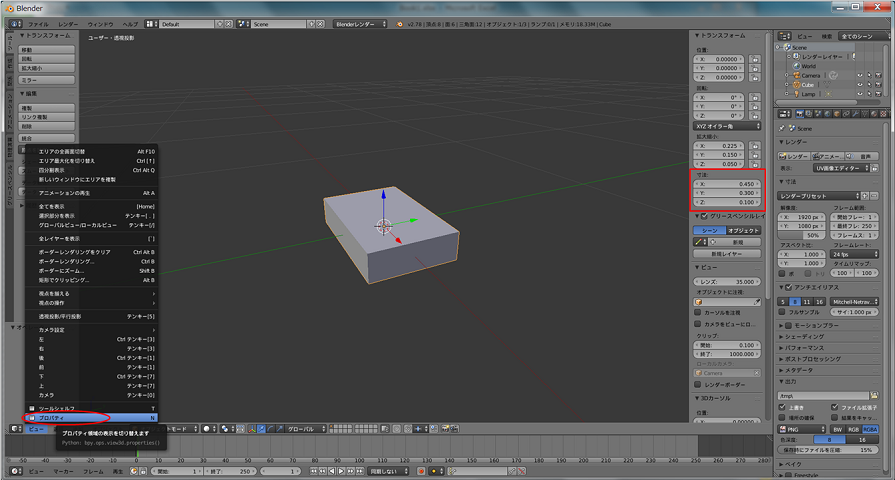Screen dimensions: 895x480
Task: Click the Lamp object icon in outliner
Action: 796,94
